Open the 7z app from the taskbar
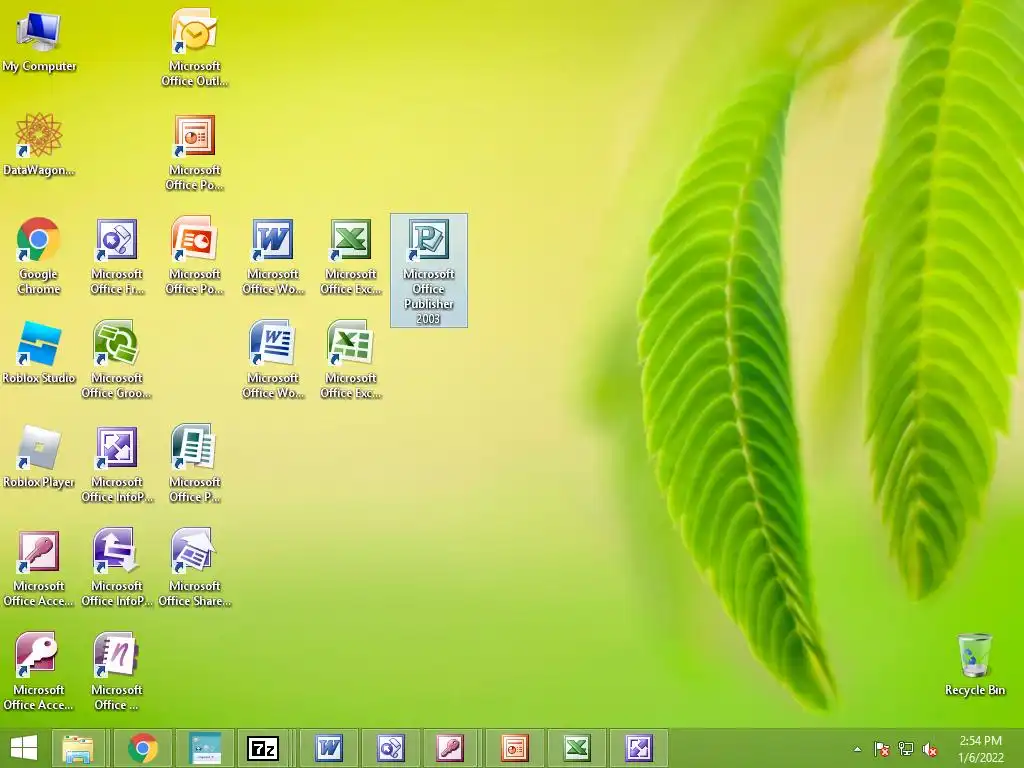This screenshot has width=1024, height=768. [x=263, y=748]
